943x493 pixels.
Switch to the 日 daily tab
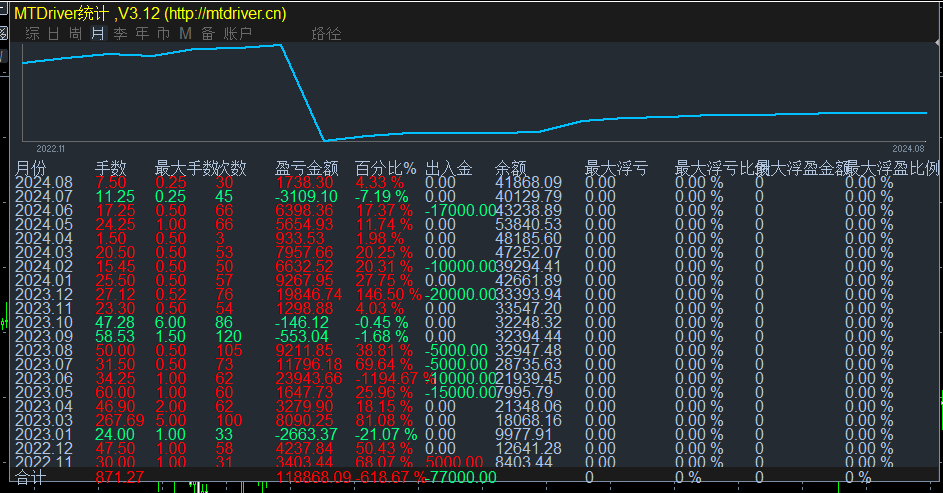click(x=54, y=34)
